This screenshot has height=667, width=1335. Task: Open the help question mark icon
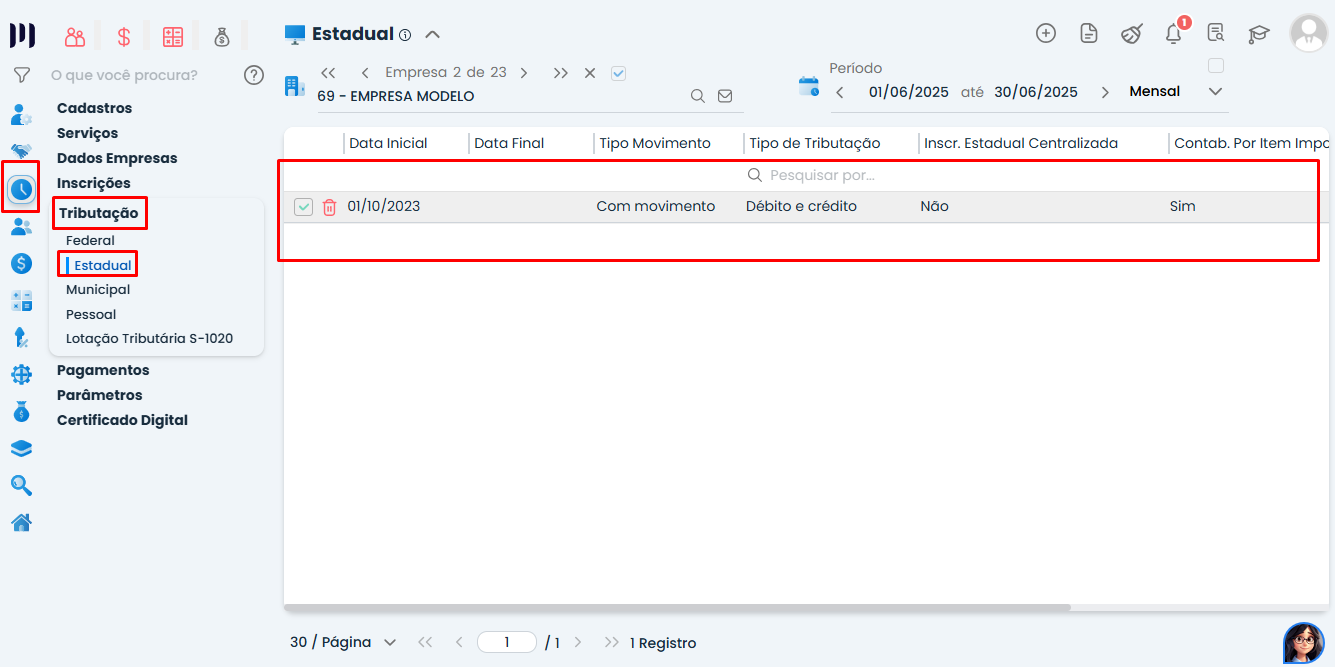click(254, 75)
